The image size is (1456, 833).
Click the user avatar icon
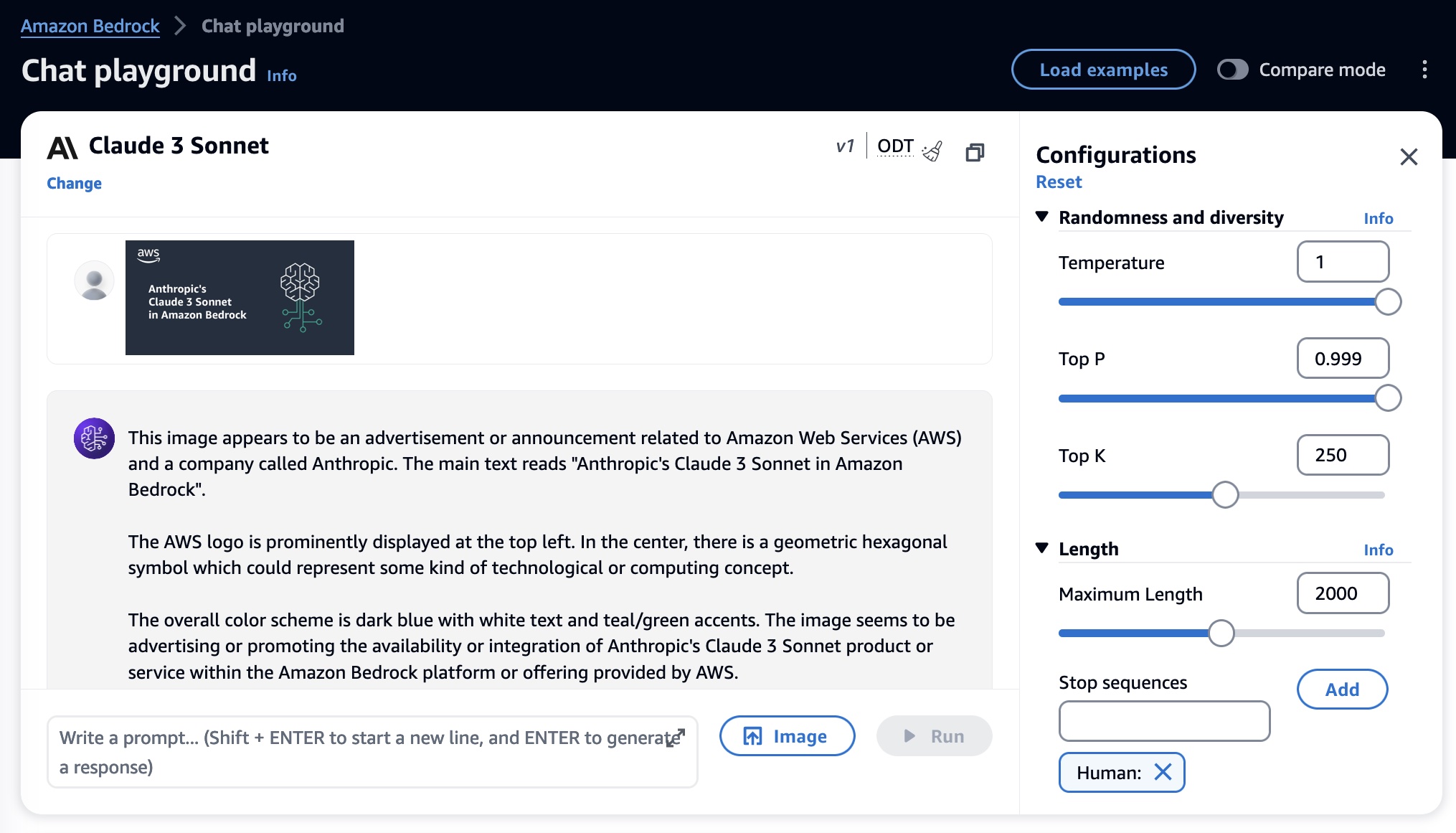(94, 281)
